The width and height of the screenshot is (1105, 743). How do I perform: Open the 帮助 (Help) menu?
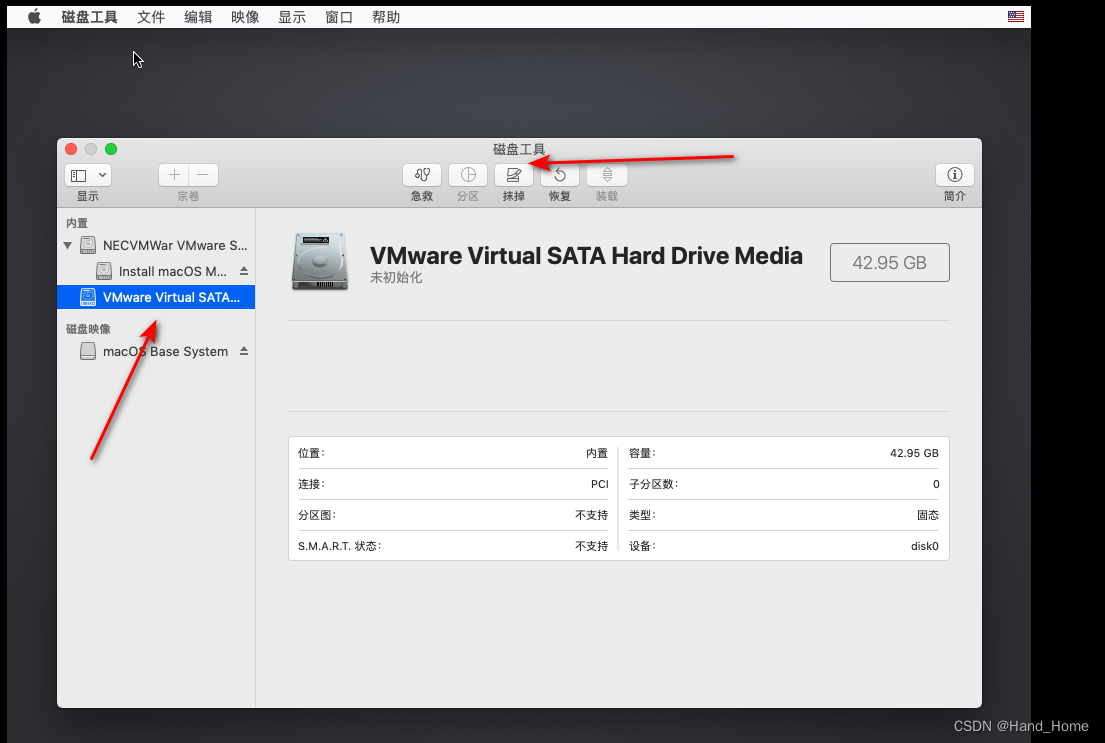386,17
